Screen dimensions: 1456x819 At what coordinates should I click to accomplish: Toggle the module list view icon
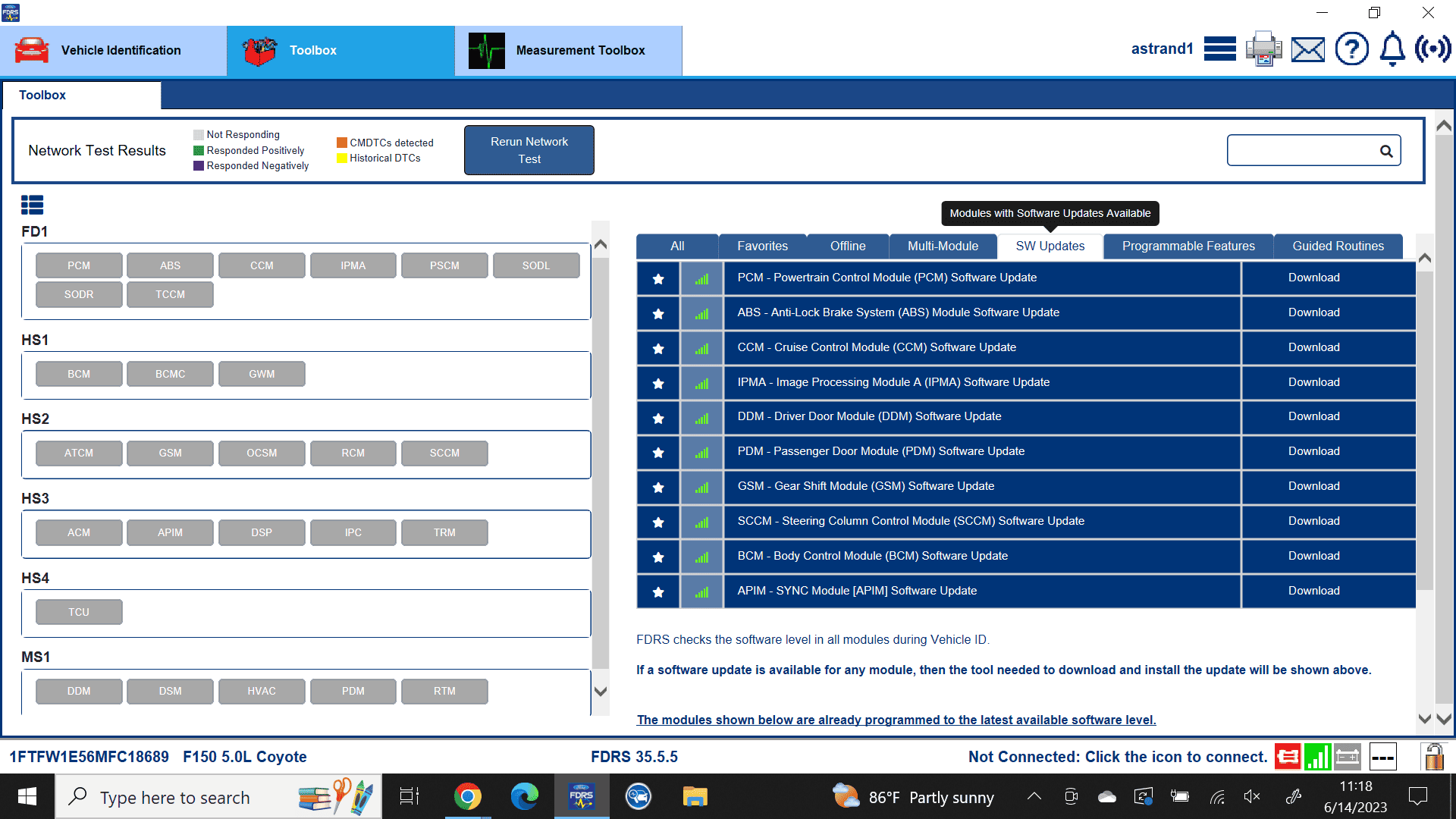(32, 205)
